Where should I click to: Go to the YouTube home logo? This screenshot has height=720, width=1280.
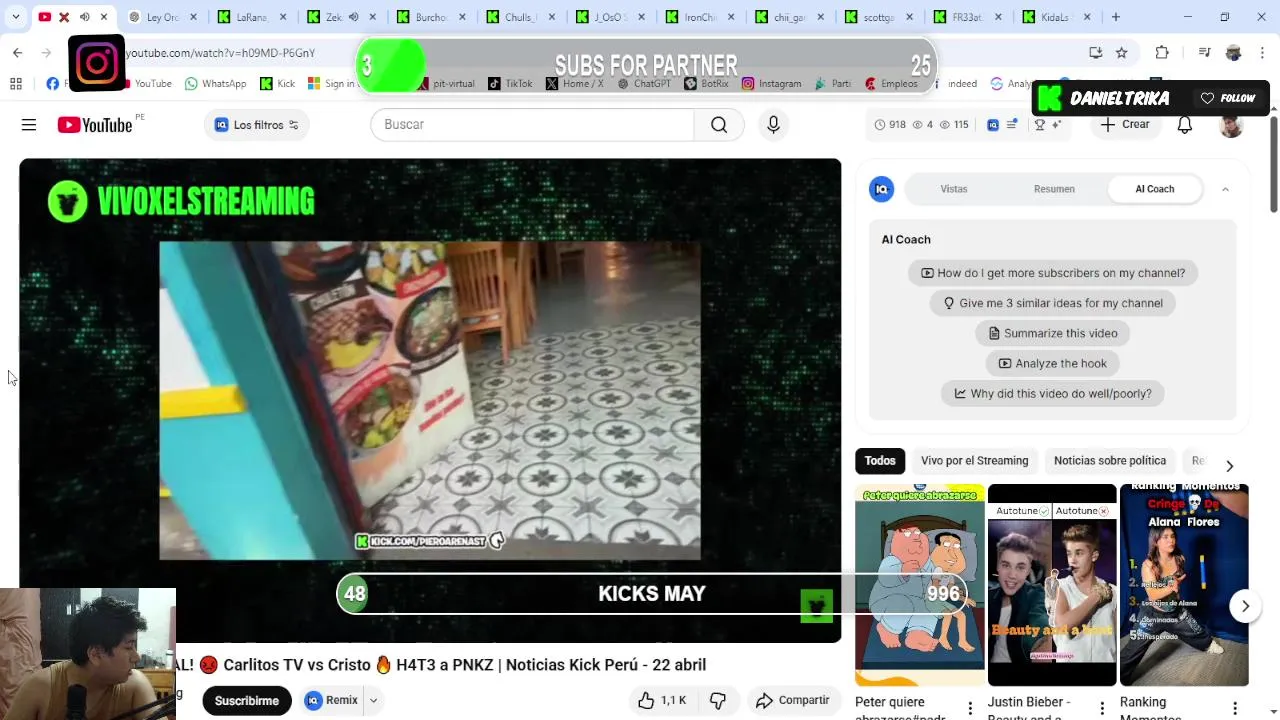[x=95, y=125]
